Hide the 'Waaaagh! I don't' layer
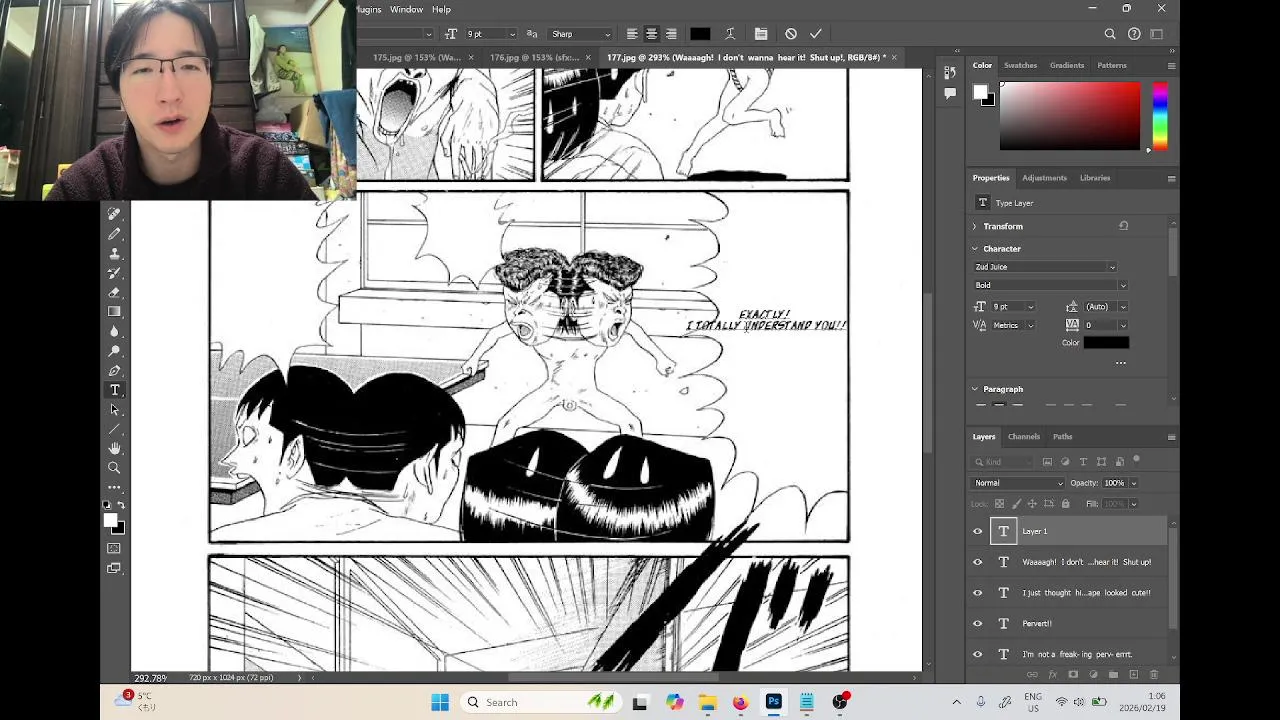 (978, 562)
